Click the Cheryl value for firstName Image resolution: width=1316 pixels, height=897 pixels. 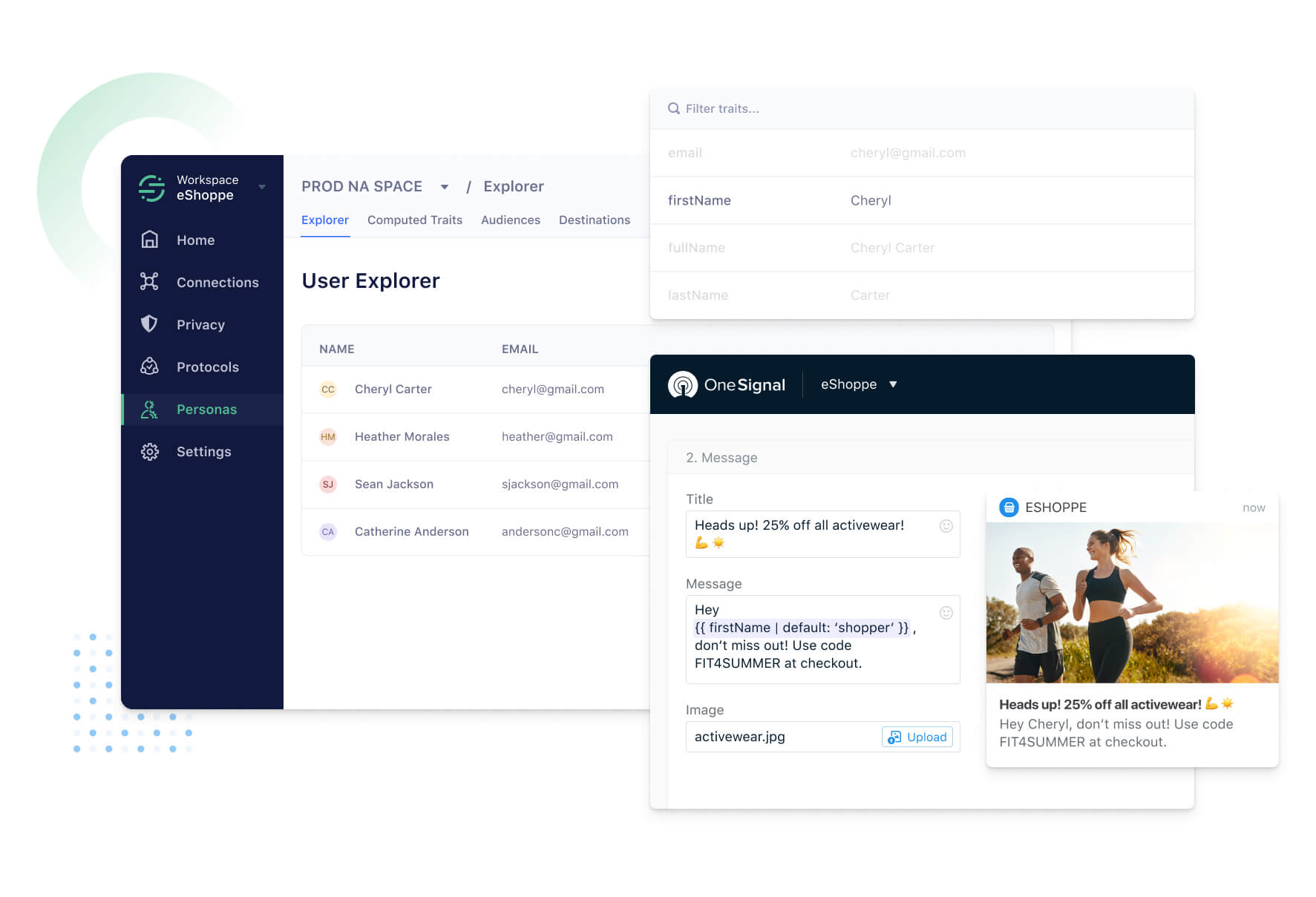point(871,200)
